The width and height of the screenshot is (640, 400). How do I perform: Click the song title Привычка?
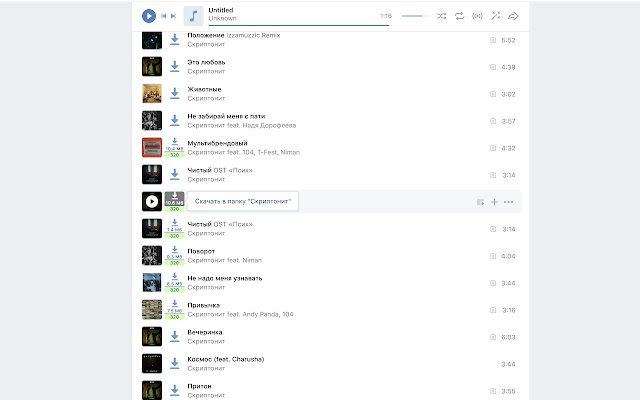click(203, 305)
